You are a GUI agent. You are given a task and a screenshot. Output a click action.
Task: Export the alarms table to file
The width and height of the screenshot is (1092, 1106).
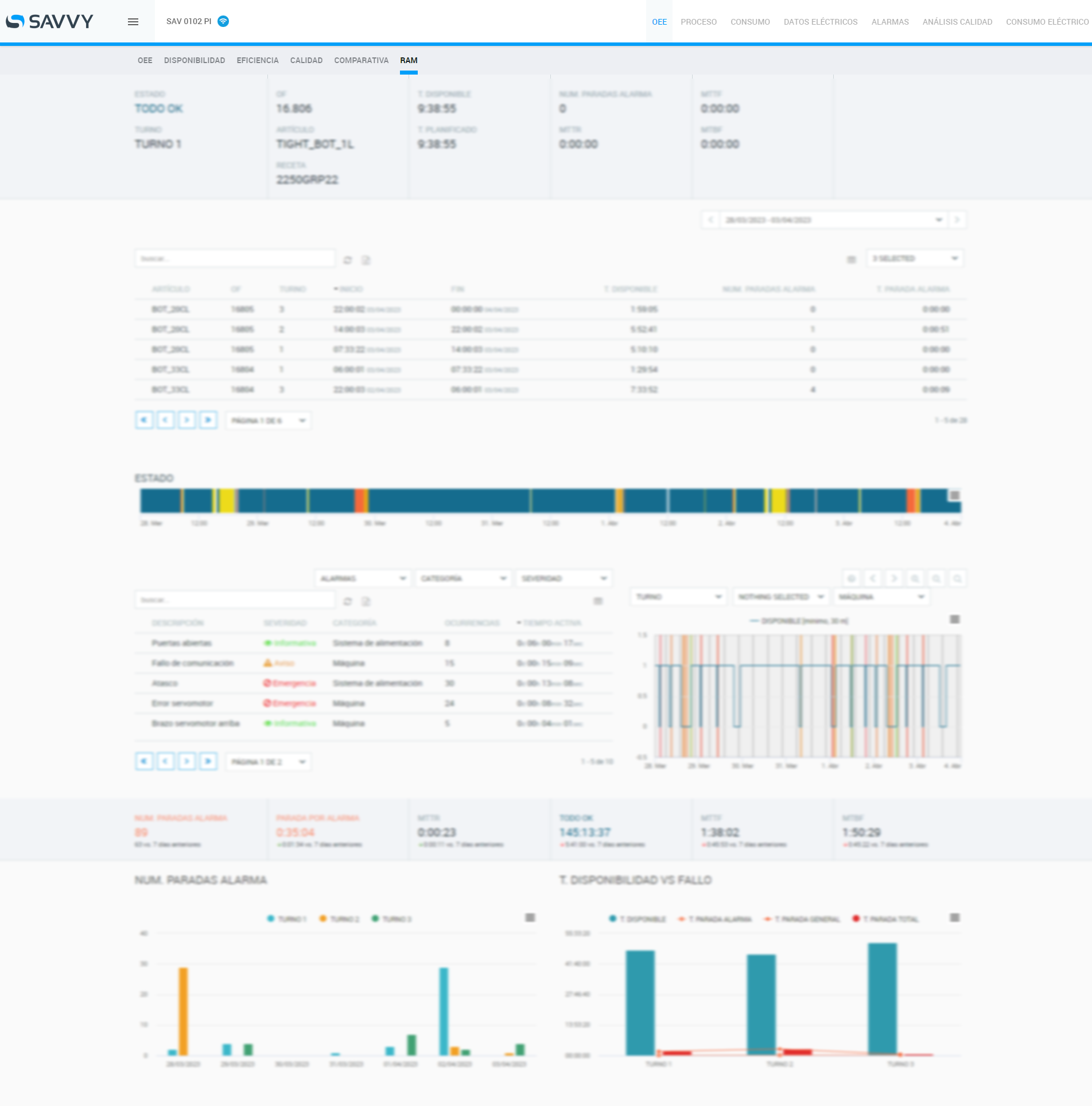point(366,602)
